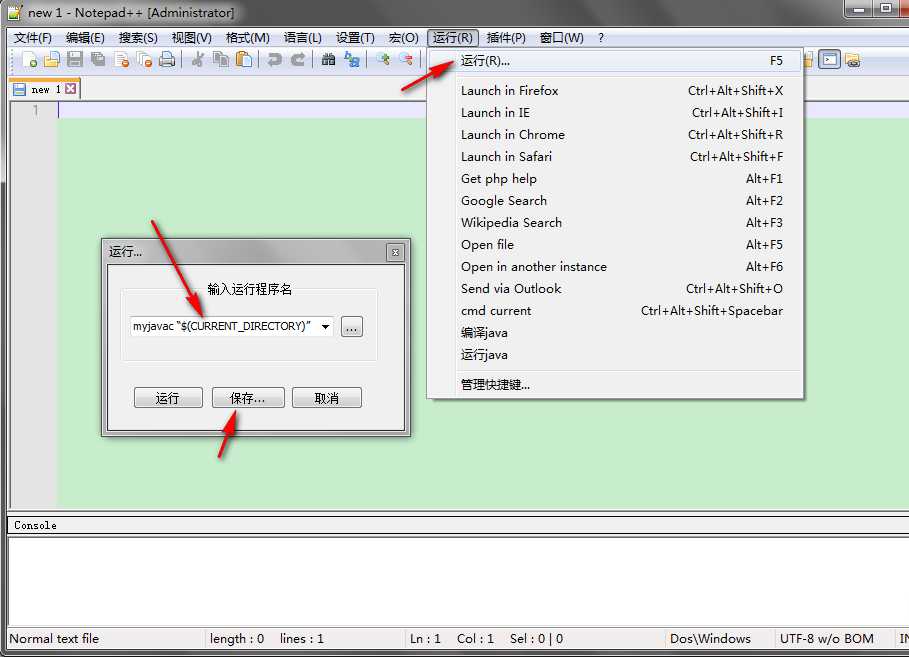Image resolution: width=909 pixels, height=657 pixels.
Task: Open the 插件(P) menu
Action: coord(506,38)
